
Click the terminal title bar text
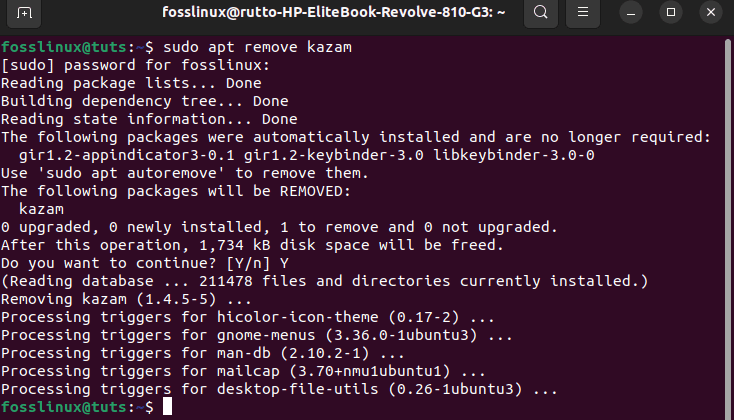pyautogui.click(x=334, y=12)
